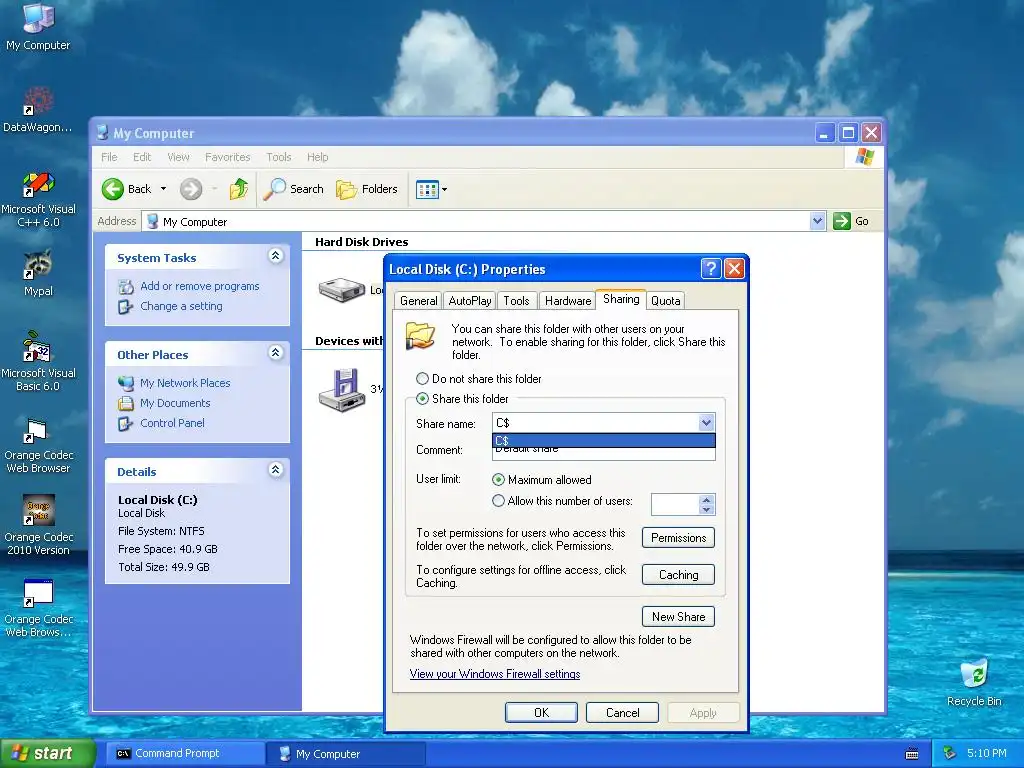Open Microsoft Visual Basic 6.0 shortcut
The height and width of the screenshot is (768, 1024).
(x=38, y=362)
